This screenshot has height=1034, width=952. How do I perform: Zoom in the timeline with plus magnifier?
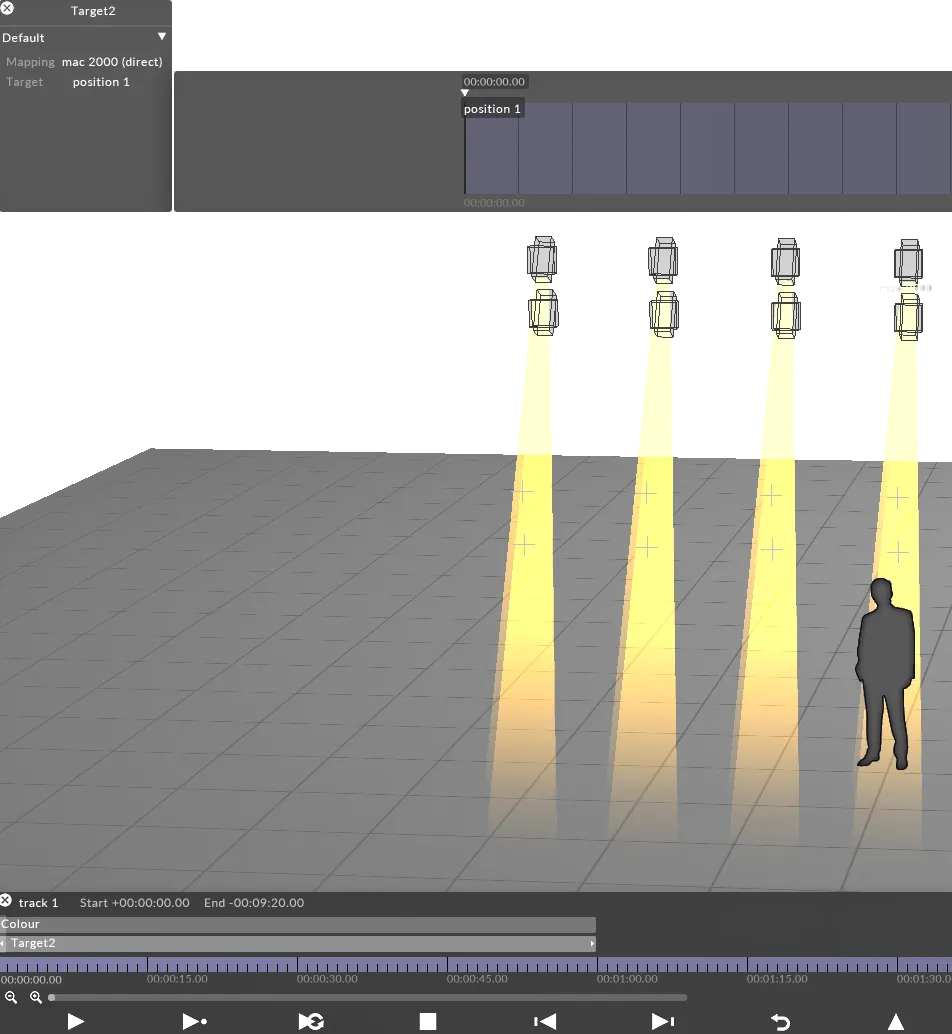(36, 997)
